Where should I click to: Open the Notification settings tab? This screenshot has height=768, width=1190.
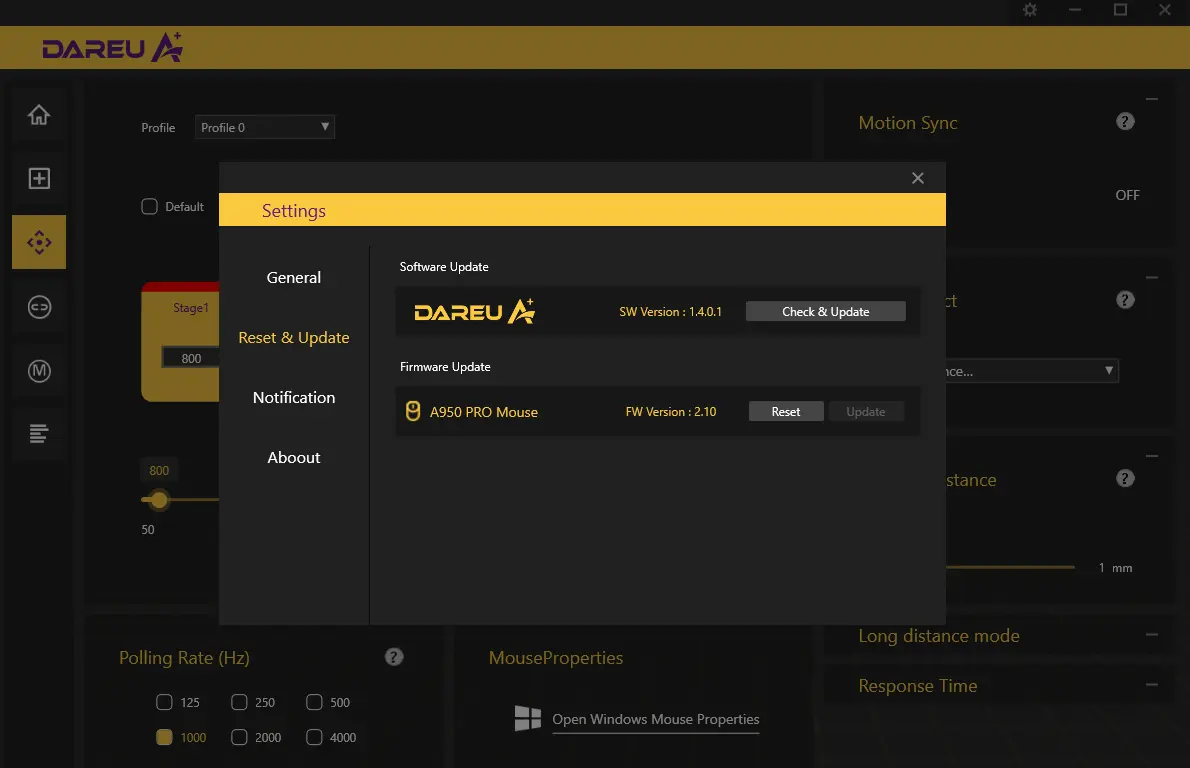(294, 398)
